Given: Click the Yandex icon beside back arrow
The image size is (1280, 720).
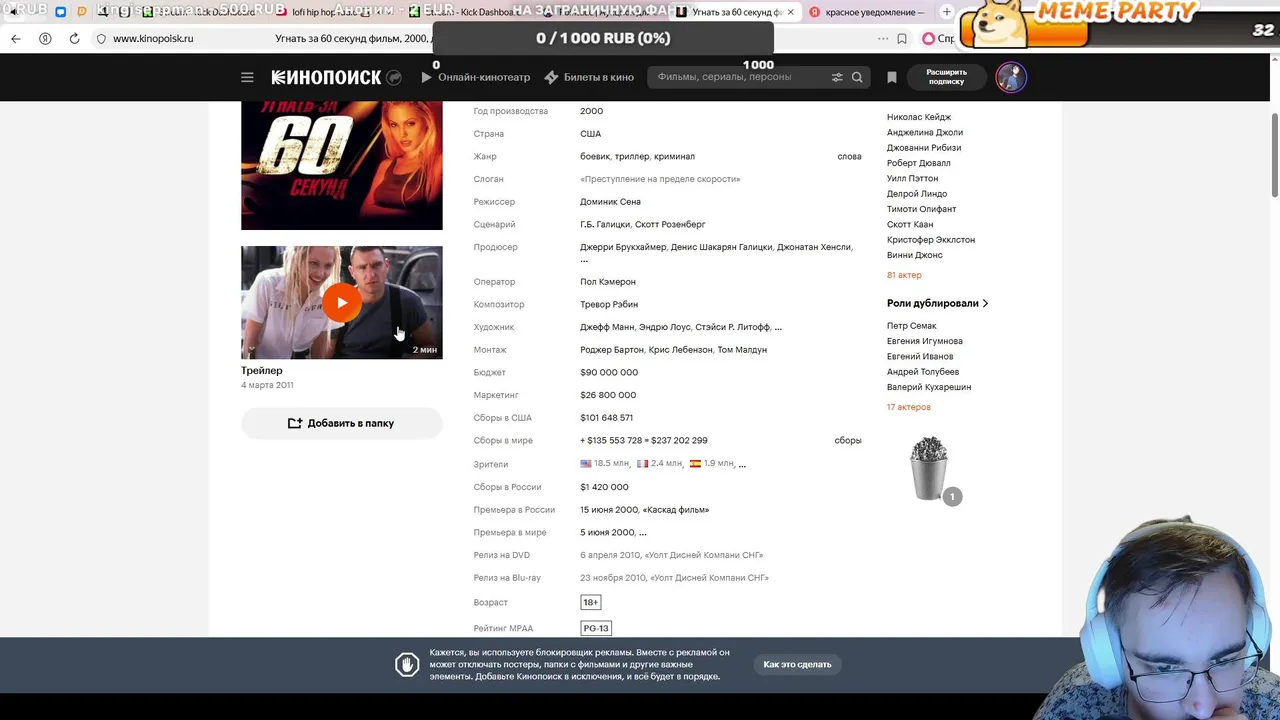Looking at the screenshot, I should [x=45, y=38].
